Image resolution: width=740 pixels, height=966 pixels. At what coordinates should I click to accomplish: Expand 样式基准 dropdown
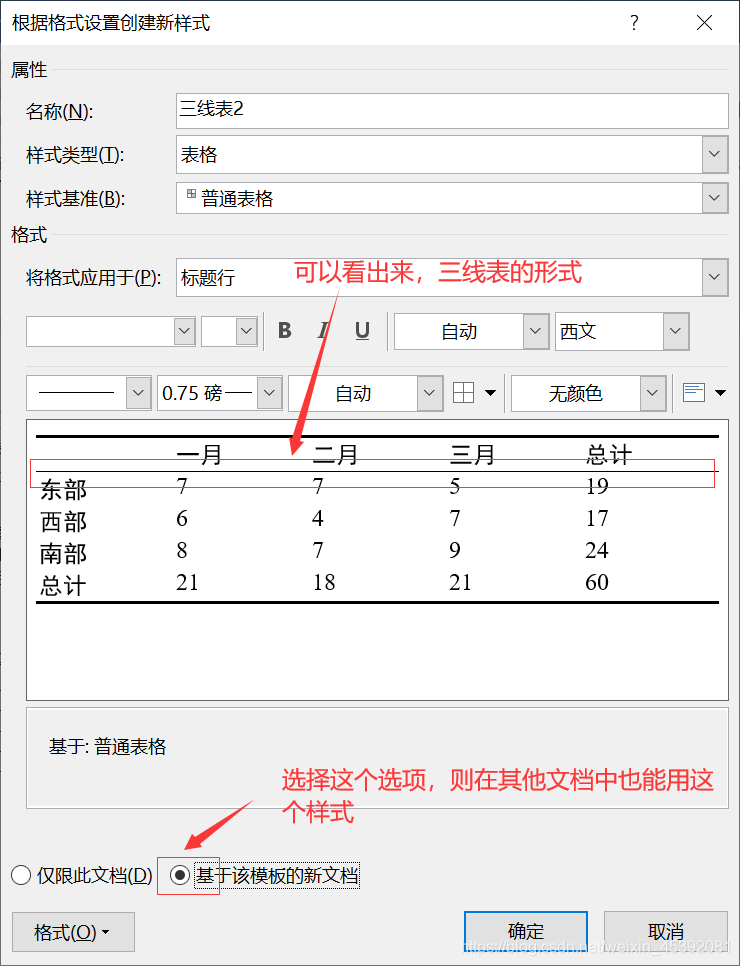(715, 198)
